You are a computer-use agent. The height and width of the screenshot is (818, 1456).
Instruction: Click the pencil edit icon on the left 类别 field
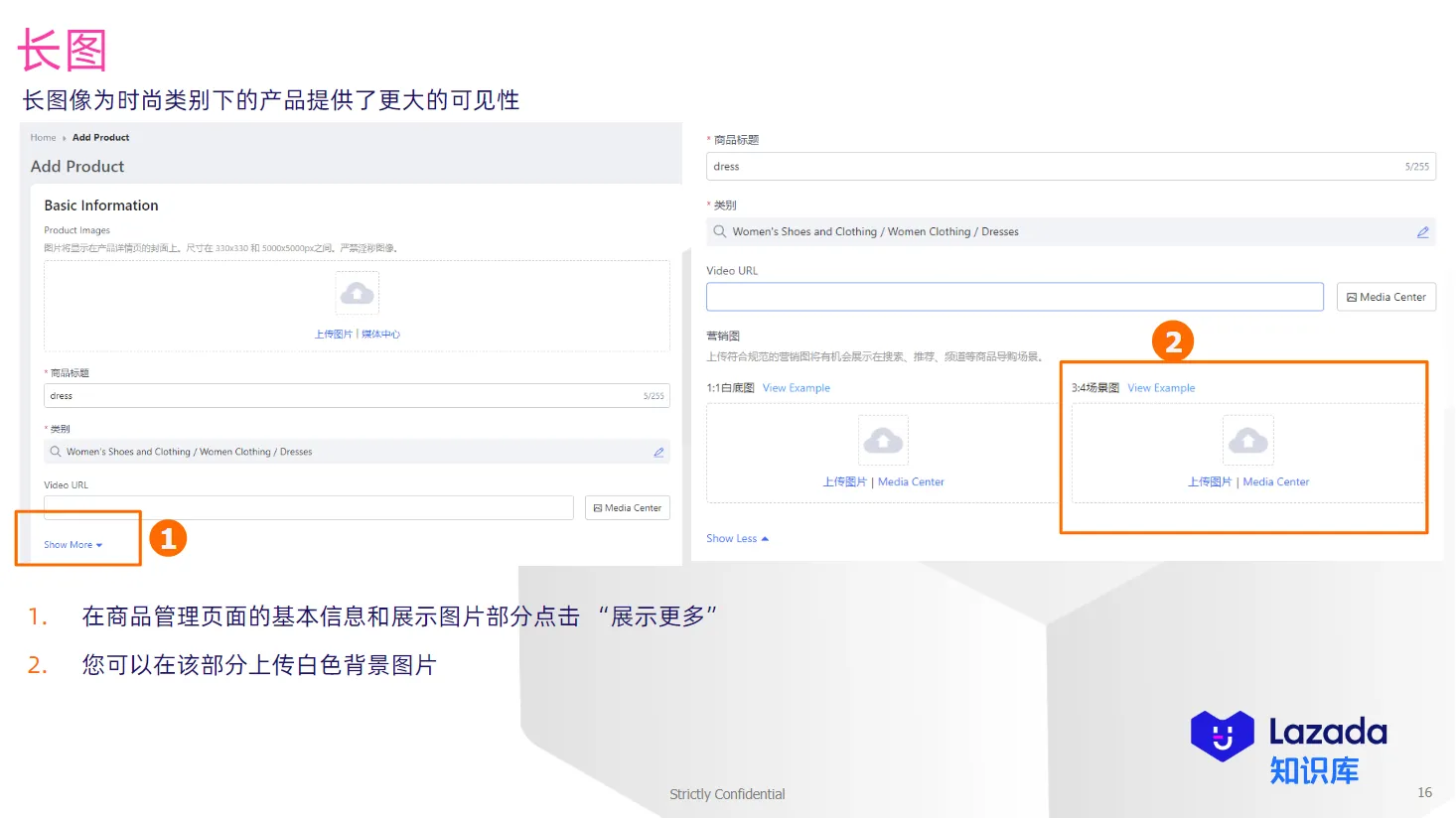(x=658, y=452)
